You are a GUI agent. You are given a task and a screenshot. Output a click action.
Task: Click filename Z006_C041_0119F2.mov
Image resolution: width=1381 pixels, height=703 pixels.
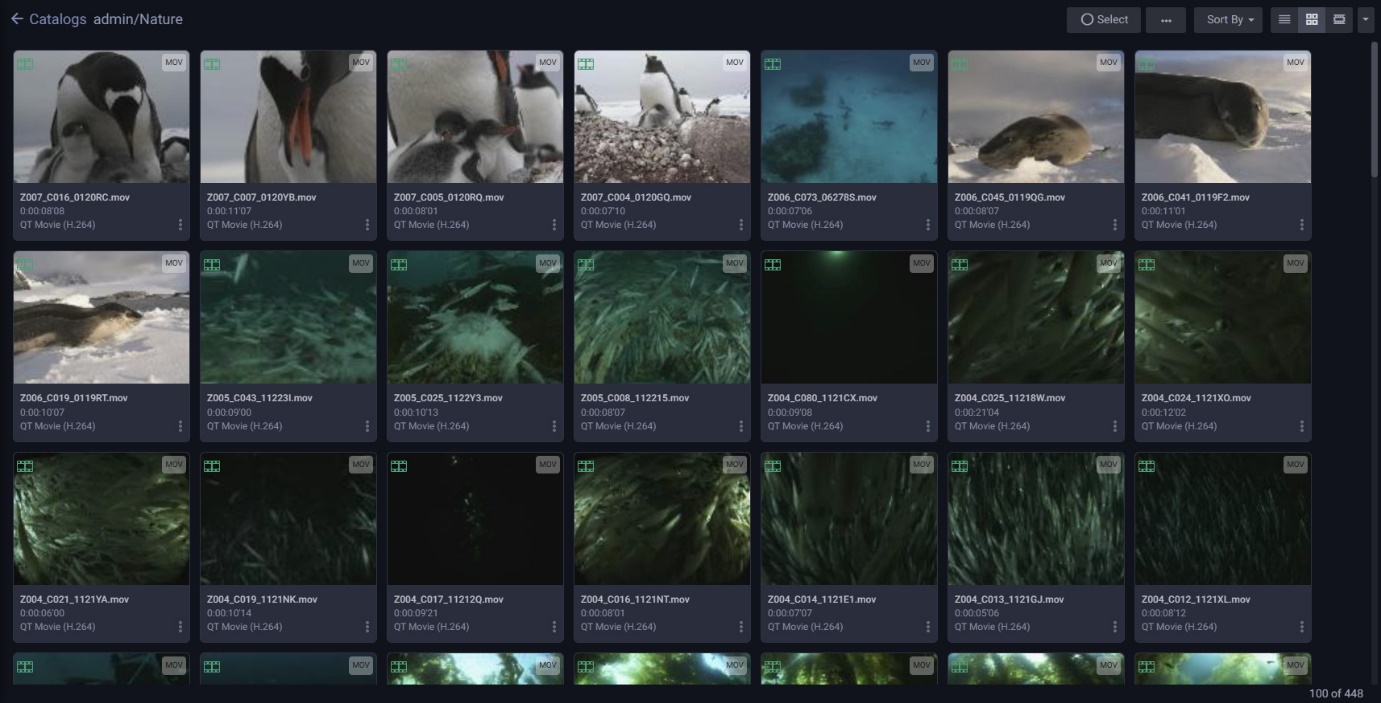pyautogui.click(x=1196, y=198)
